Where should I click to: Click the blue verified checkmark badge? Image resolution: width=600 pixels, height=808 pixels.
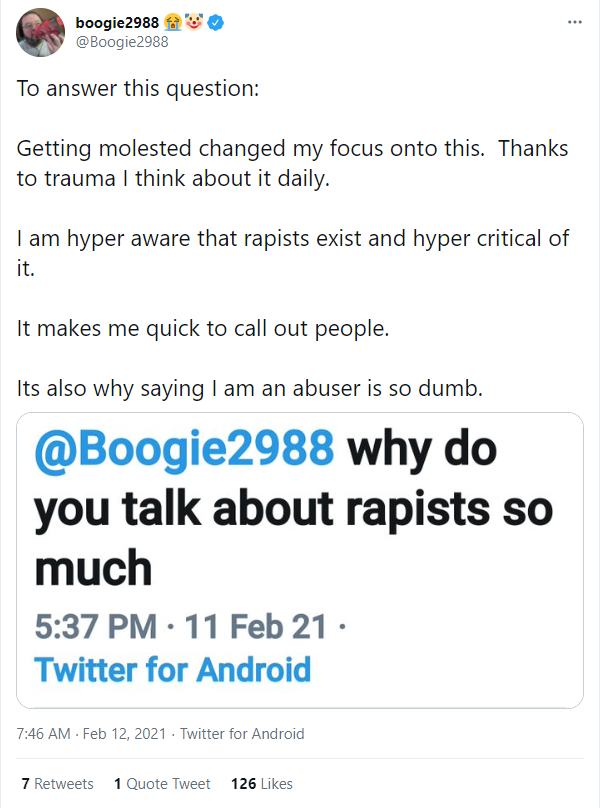[215, 22]
